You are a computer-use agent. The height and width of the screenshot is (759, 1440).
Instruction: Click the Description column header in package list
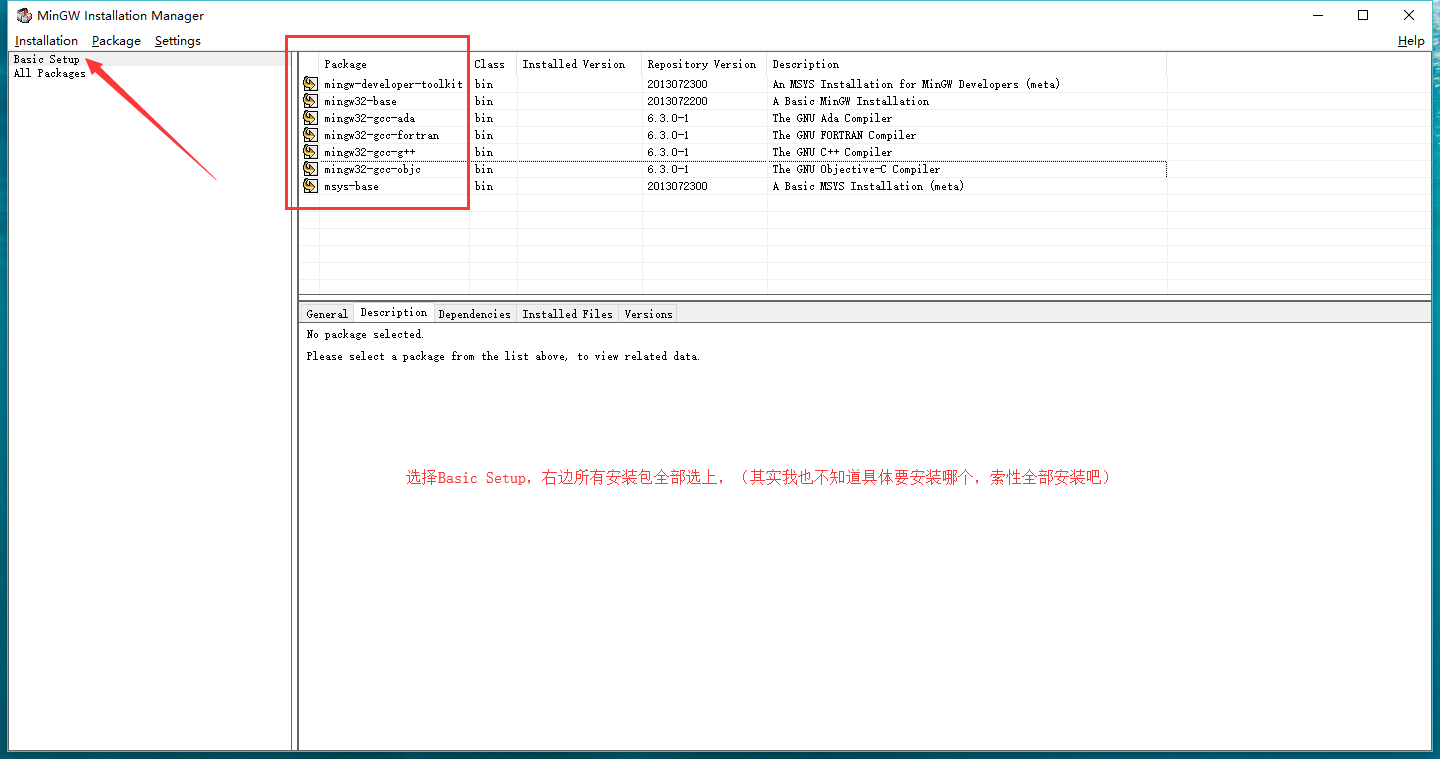[x=966, y=64]
